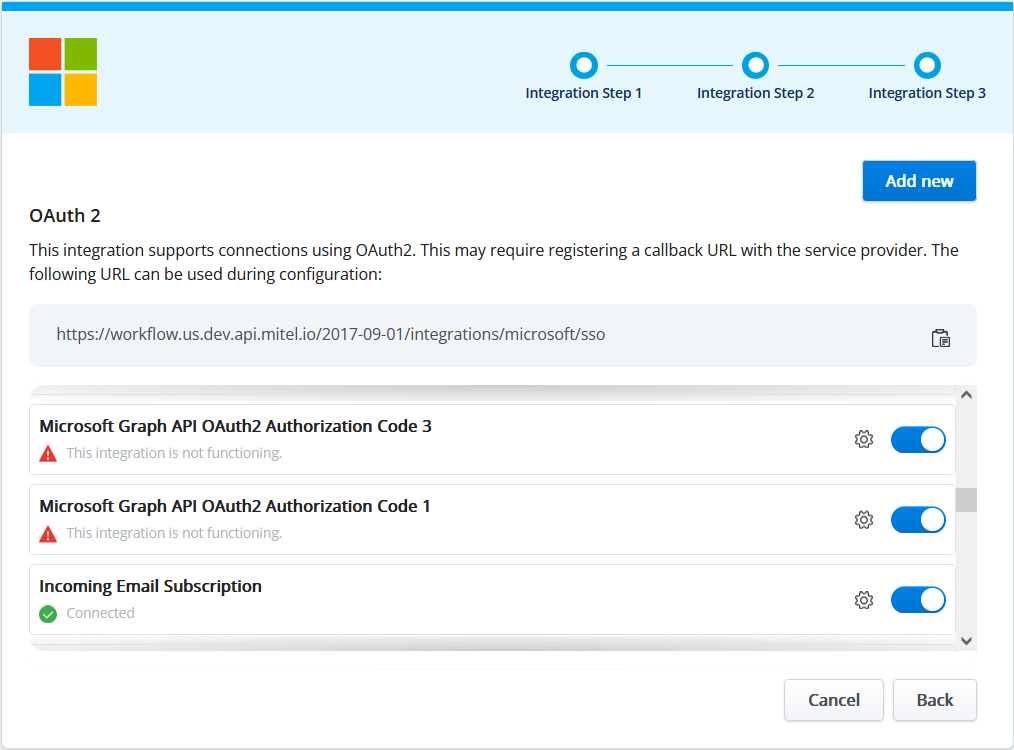Copy the callback URL with clipboard icon
This screenshot has width=1014, height=750.
[940, 338]
